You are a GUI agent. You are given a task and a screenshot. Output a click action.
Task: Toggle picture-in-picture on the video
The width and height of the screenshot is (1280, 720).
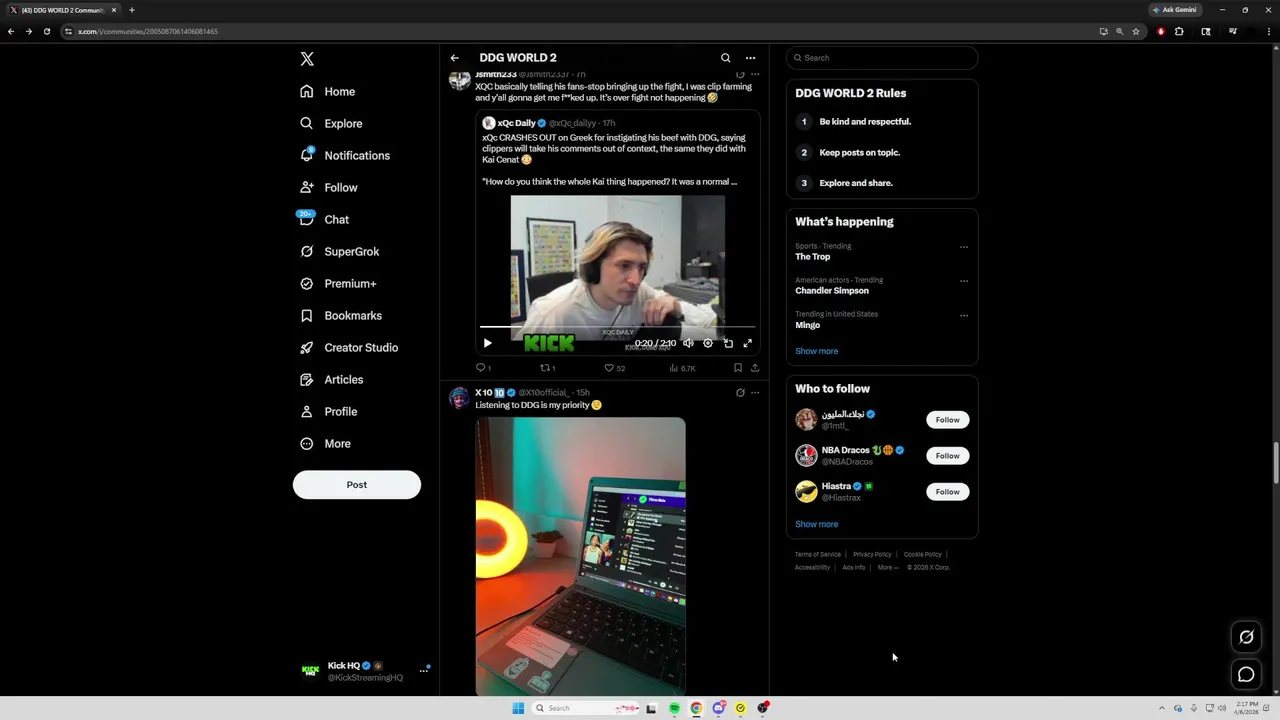pyautogui.click(x=728, y=343)
